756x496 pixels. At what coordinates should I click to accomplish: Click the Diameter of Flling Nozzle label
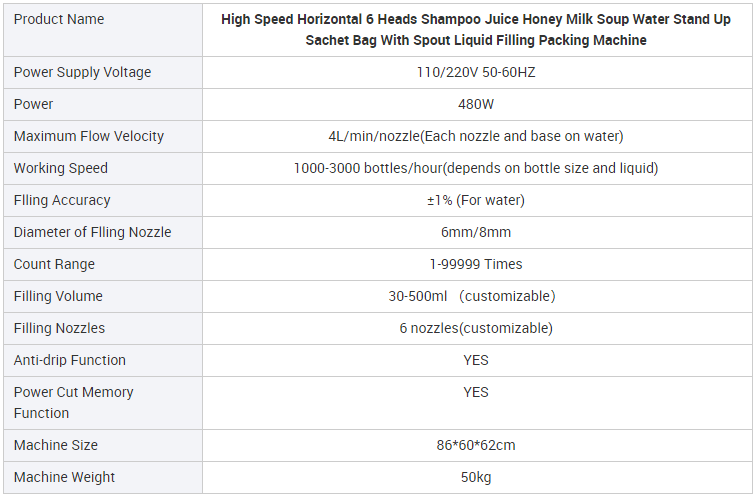pyautogui.click(x=93, y=232)
